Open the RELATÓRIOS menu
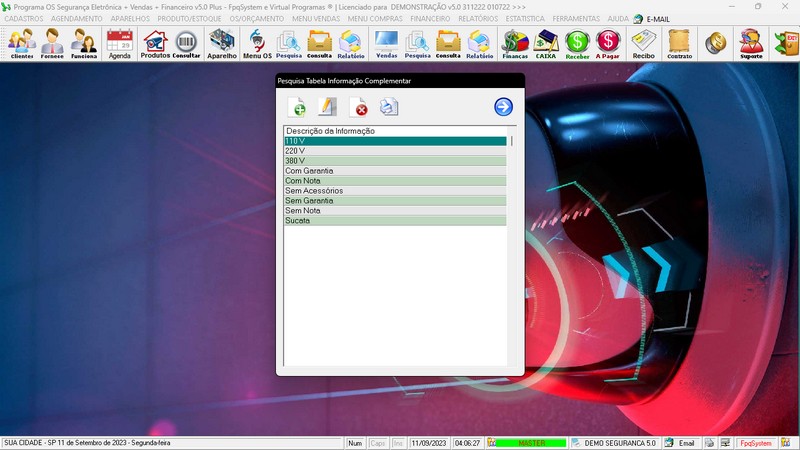 478,18
